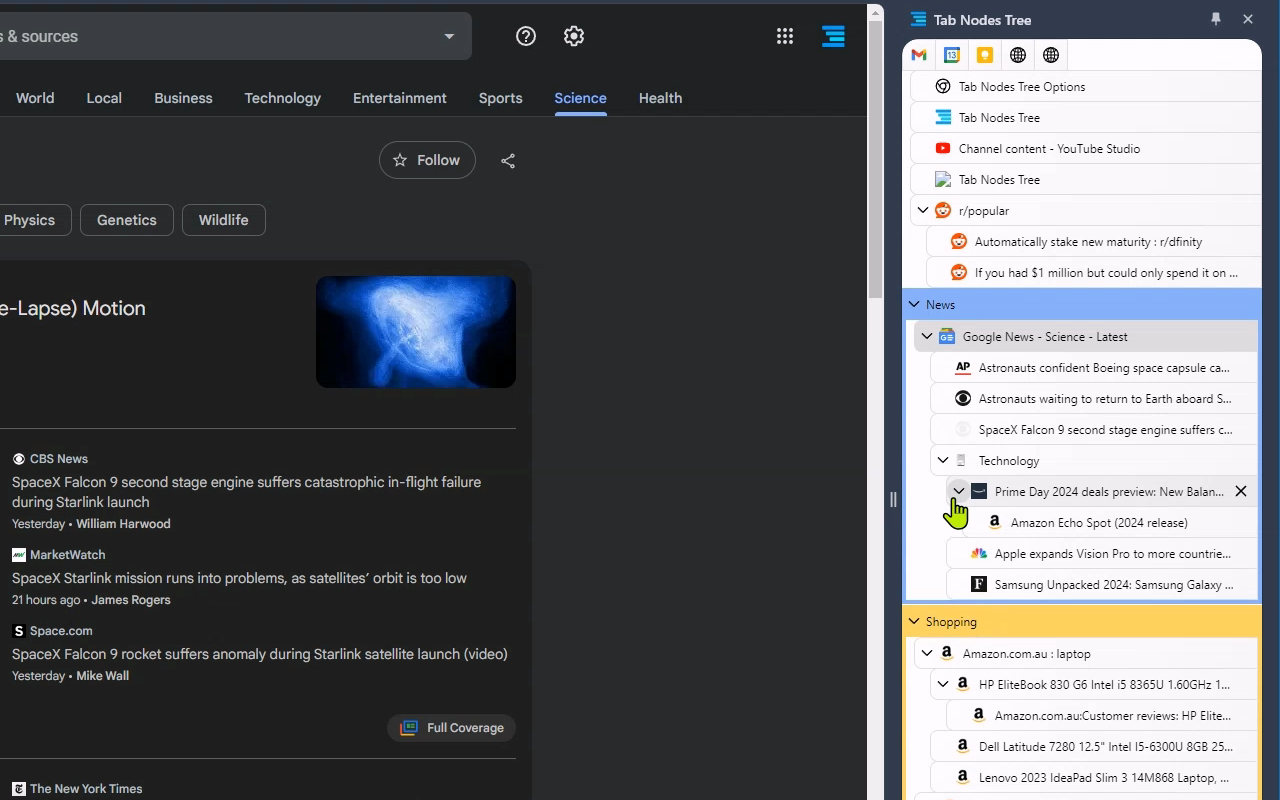1280x800 pixels.
Task: Open the search options dropdown arrow
Action: (449, 36)
